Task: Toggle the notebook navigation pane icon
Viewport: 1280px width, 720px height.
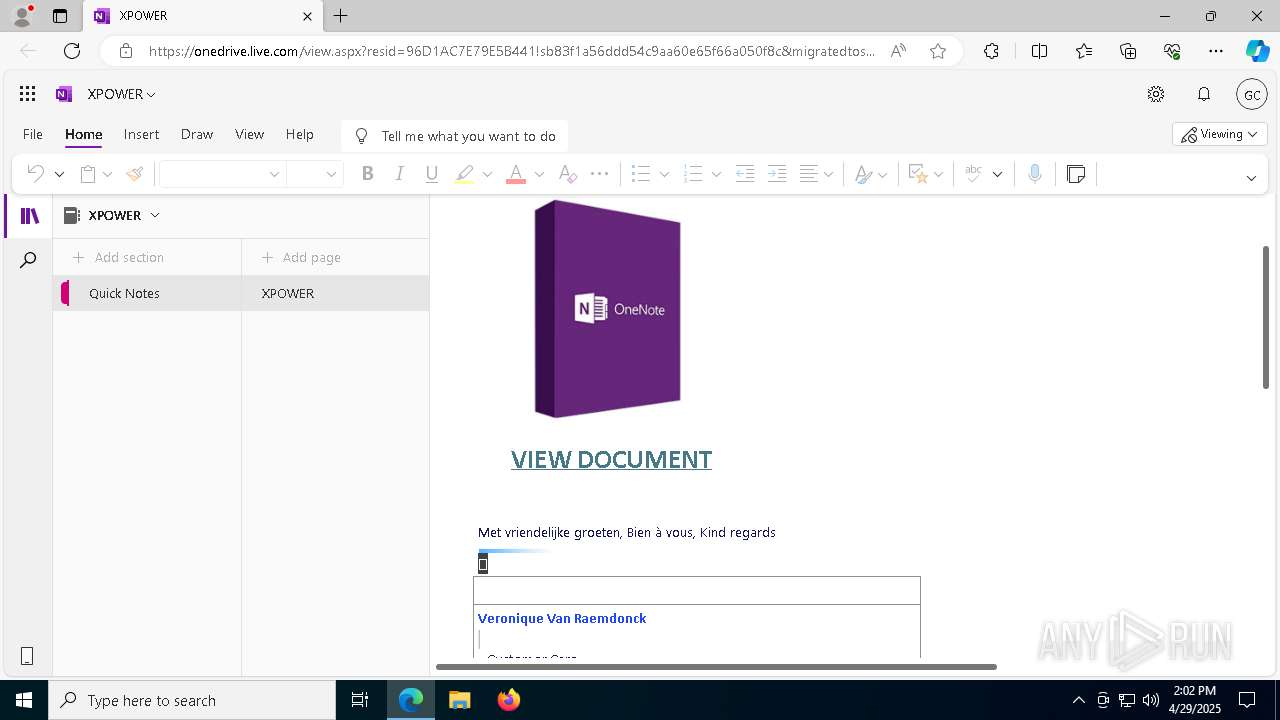Action: tap(29, 216)
